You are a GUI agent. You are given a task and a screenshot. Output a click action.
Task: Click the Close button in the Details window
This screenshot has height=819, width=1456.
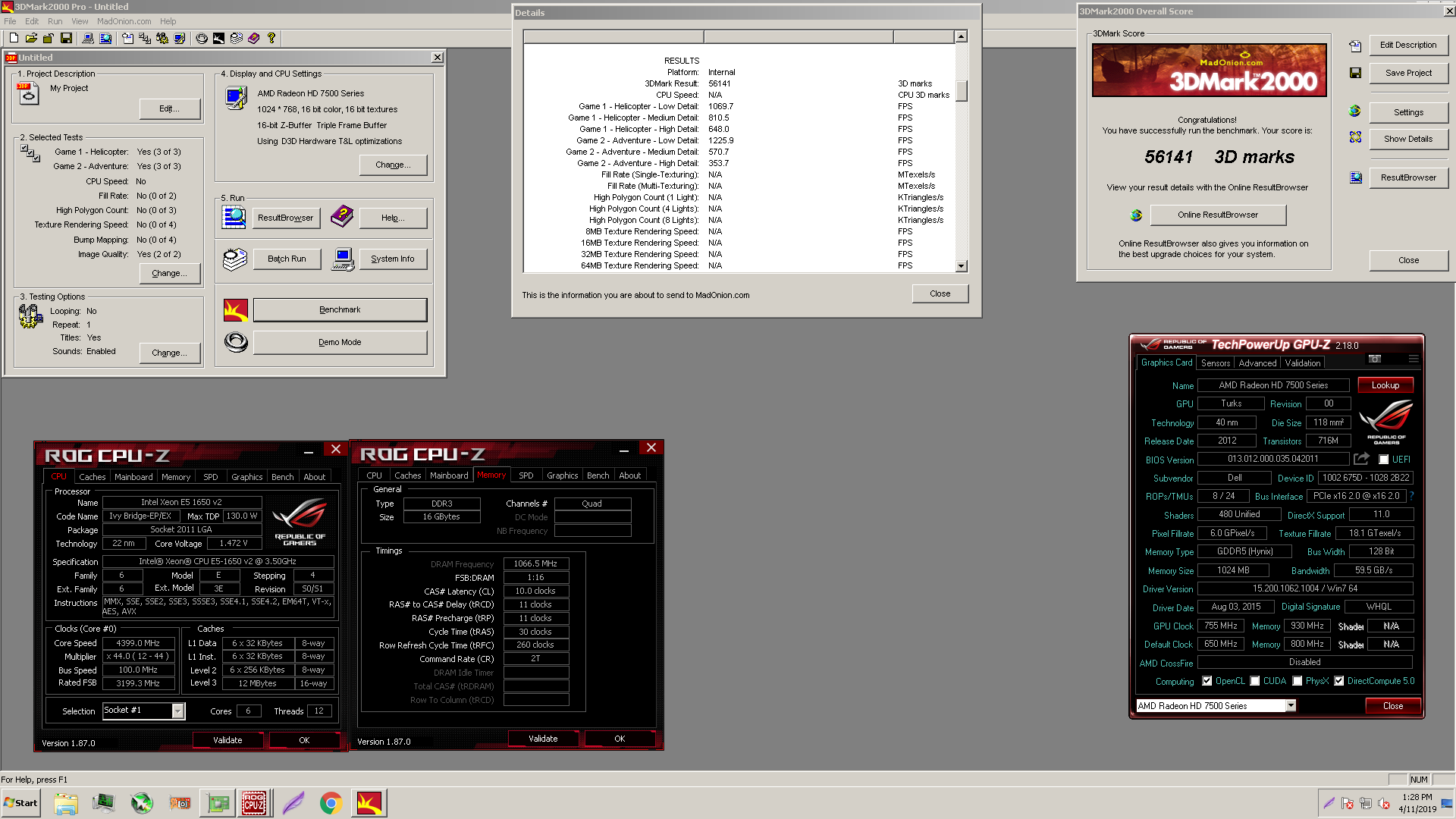pyautogui.click(x=940, y=293)
